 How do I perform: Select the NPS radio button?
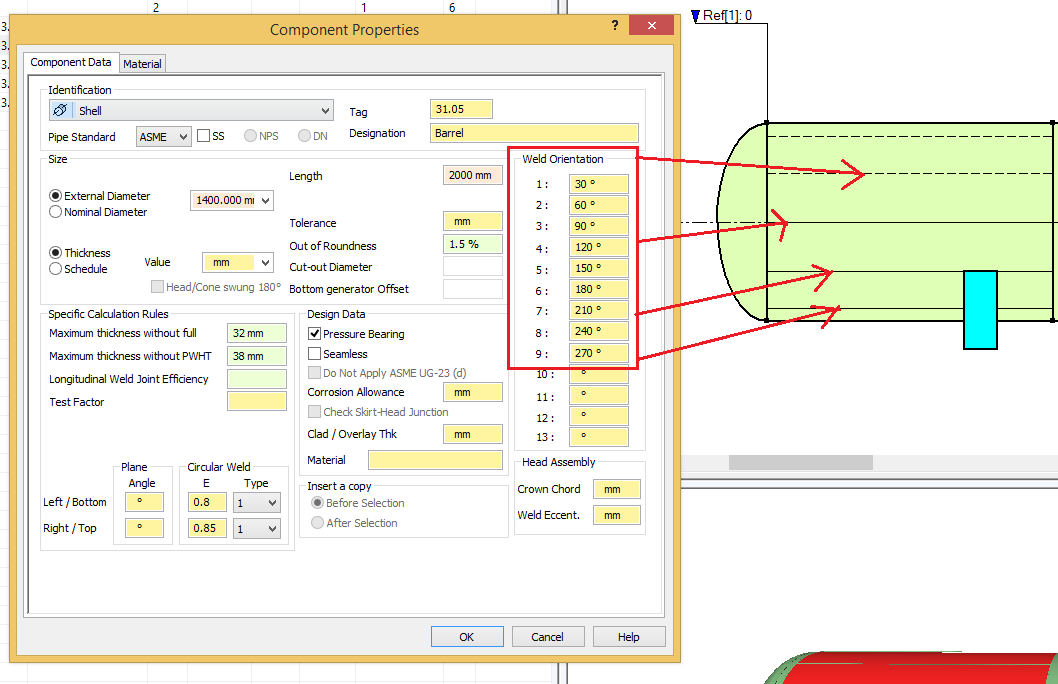click(x=250, y=136)
